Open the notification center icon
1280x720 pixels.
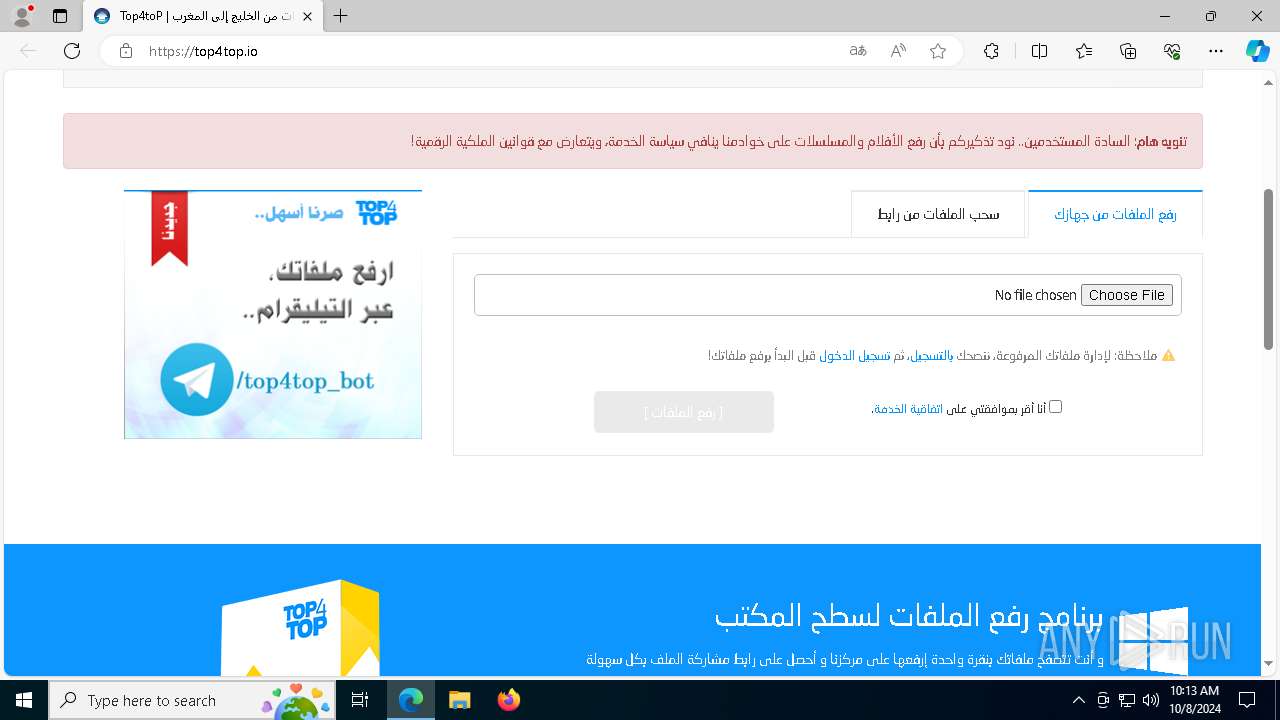click(1247, 700)
